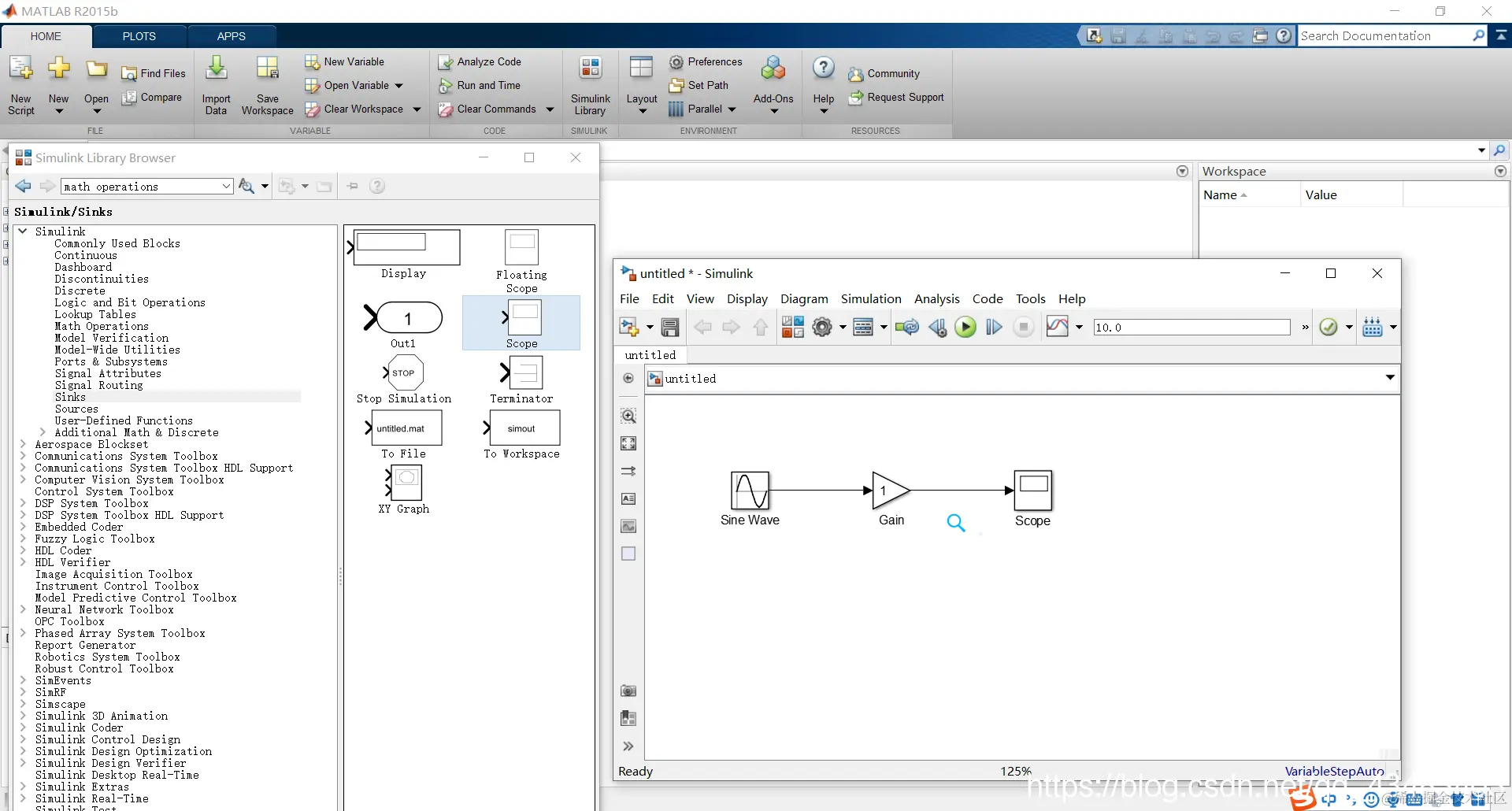Select Sources in the library tree
Image resolution: width=1512 pixels, height=811 pixels.
click(x=76, y=409)
